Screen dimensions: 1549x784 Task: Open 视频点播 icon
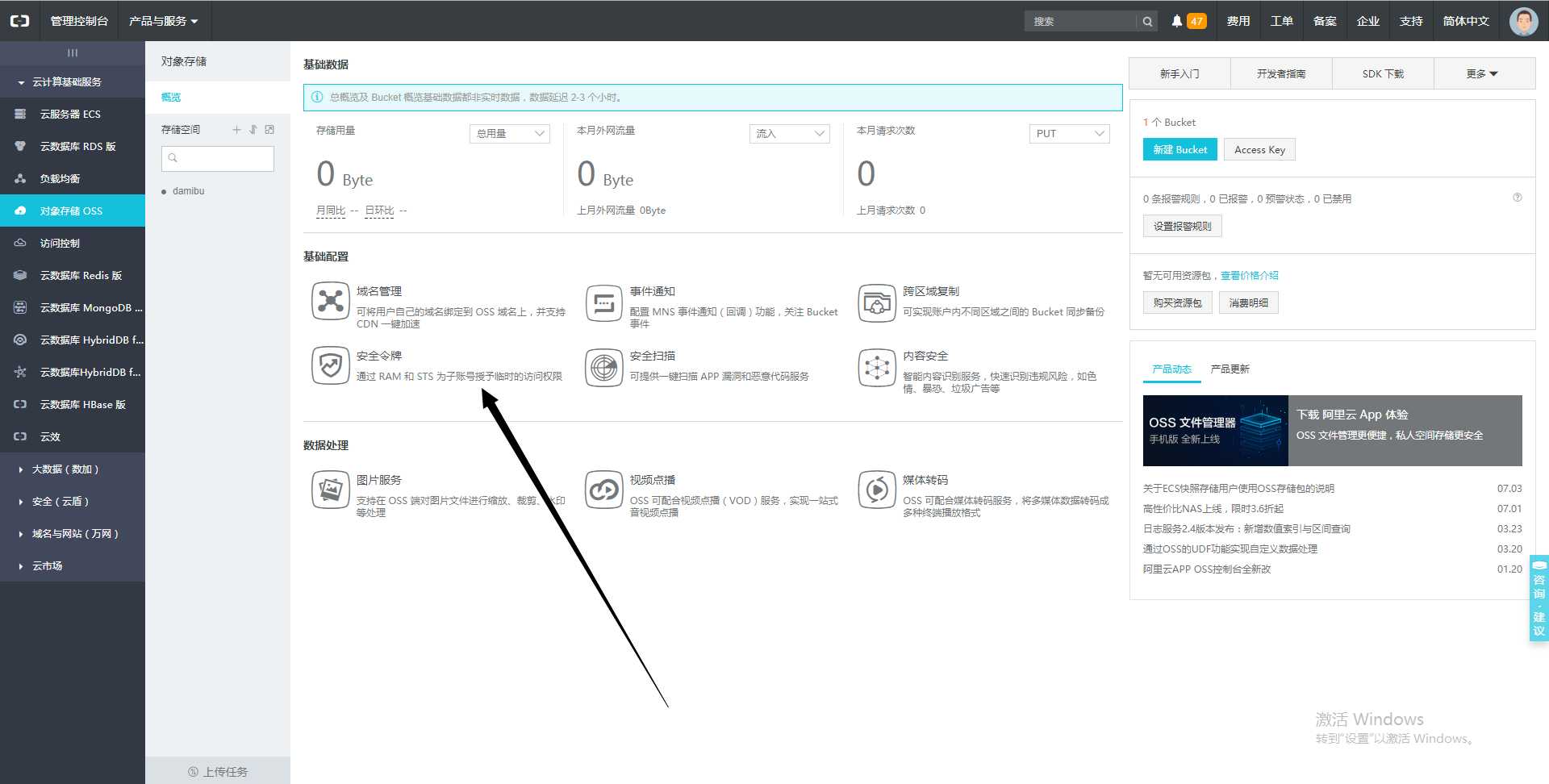point(603,490)
